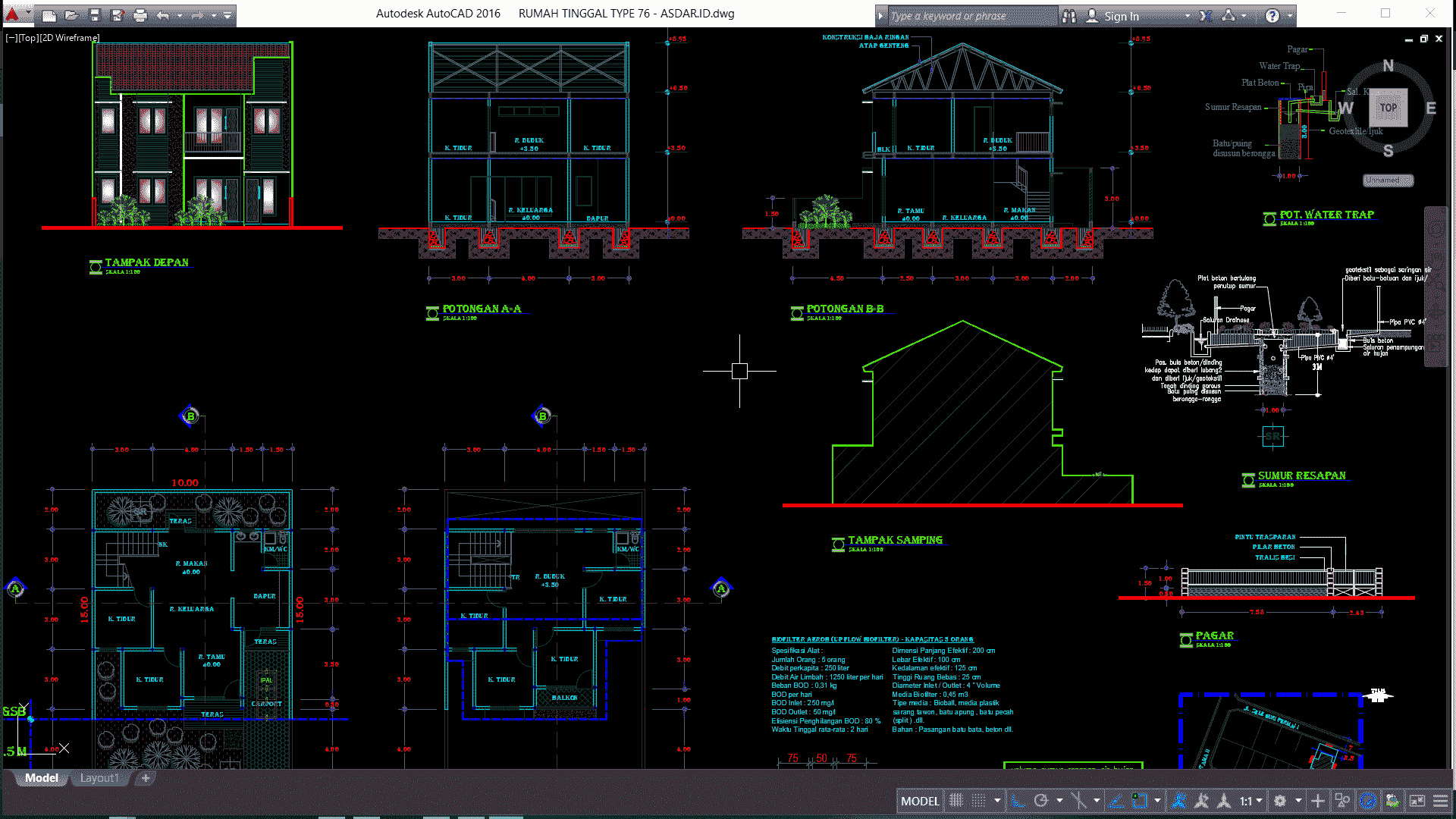Screen dimensions: 1456x819
Task: Open the Help dropdown arrow
Action: (1289, 16)
